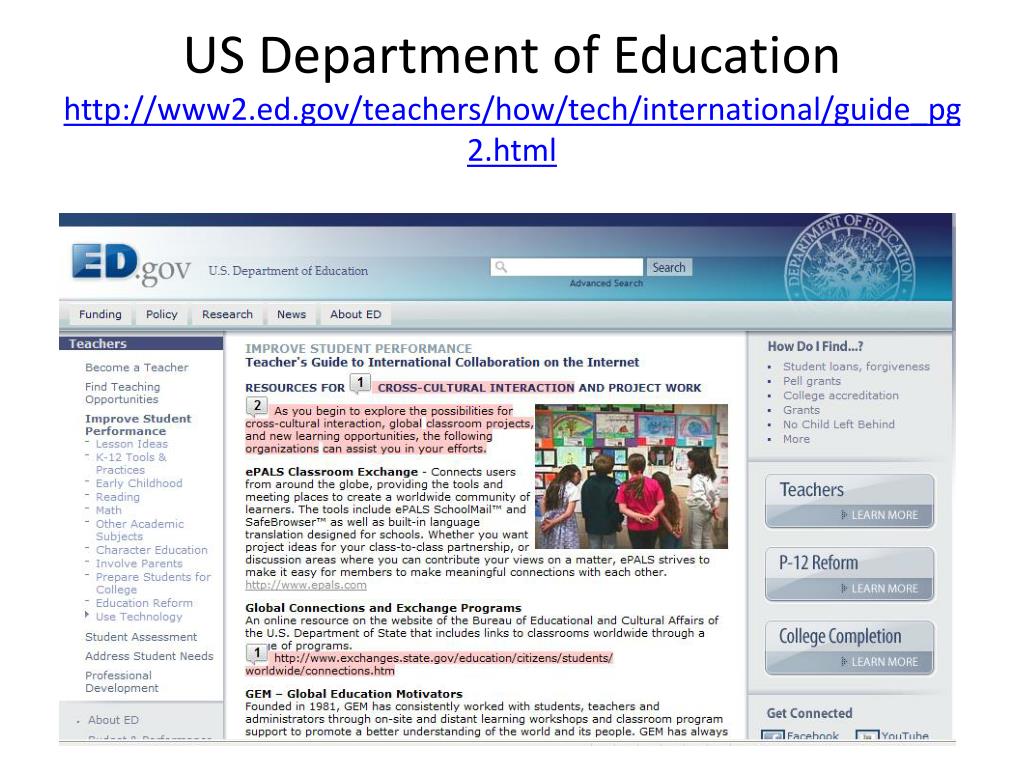Open Education Reform sidebar link
Image resolution: width=1024 pixels, height=768 pixels.
pyautogui.click(x=144, y=603)
